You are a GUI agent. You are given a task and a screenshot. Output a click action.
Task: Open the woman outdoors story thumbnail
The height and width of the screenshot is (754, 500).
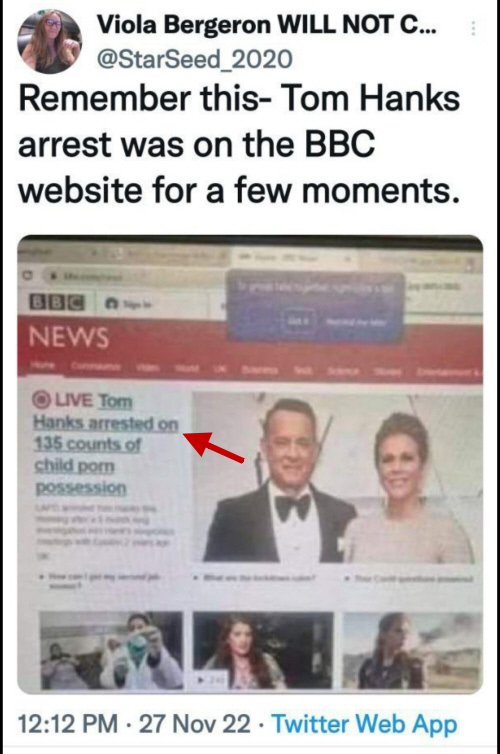[x=412, y=650]
